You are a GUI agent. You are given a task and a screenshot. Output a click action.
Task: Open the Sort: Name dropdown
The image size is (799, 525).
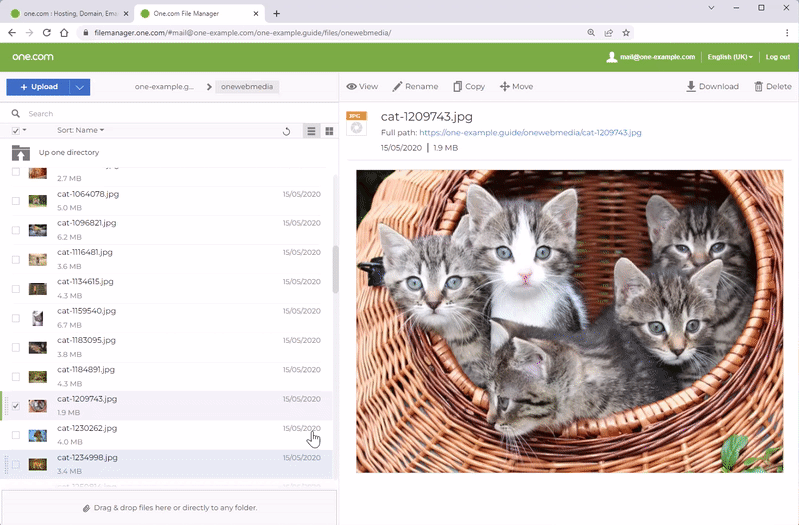point(81,130)
